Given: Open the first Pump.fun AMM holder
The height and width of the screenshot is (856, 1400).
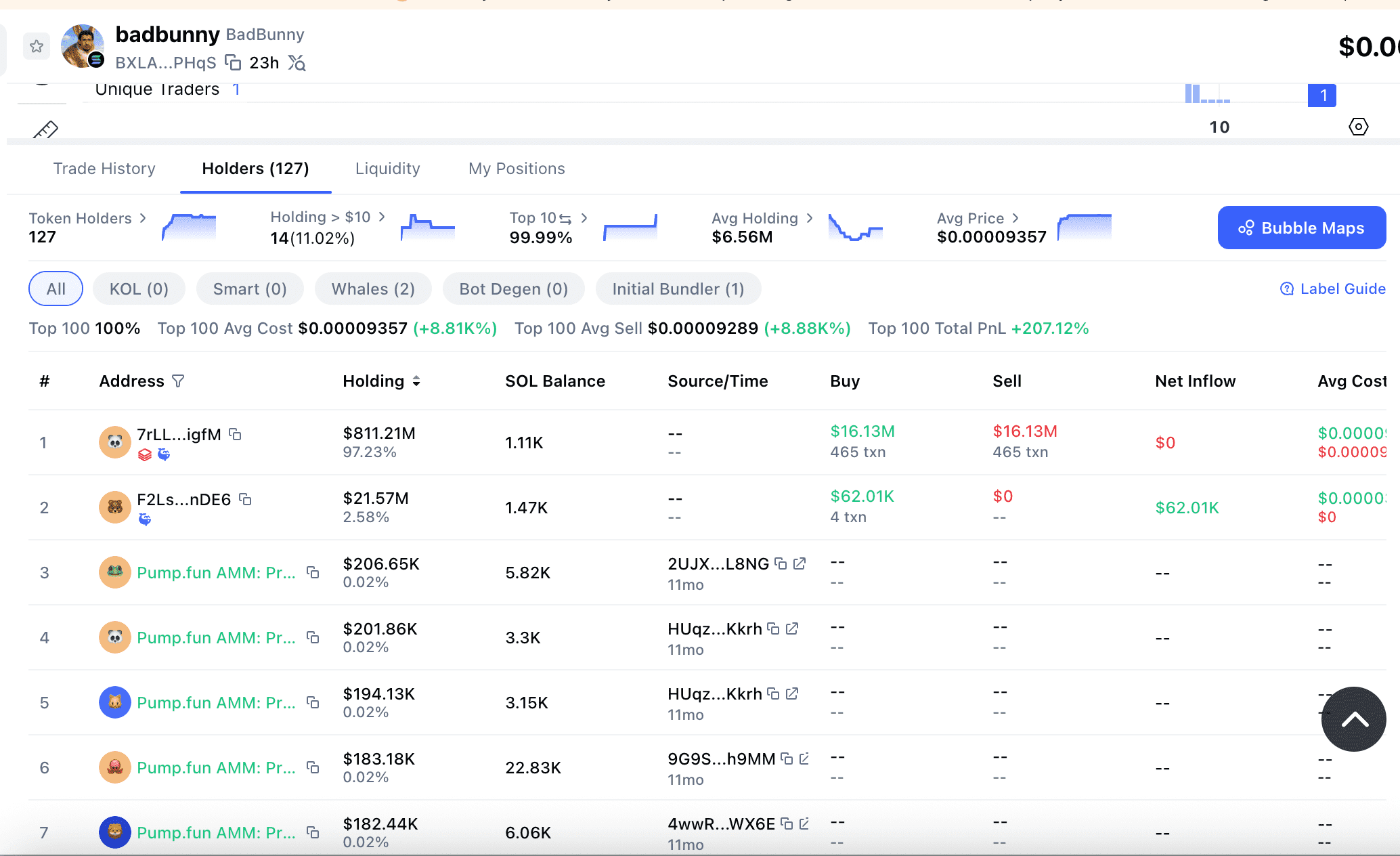Looking at the screenshot, I should (216, 573).
